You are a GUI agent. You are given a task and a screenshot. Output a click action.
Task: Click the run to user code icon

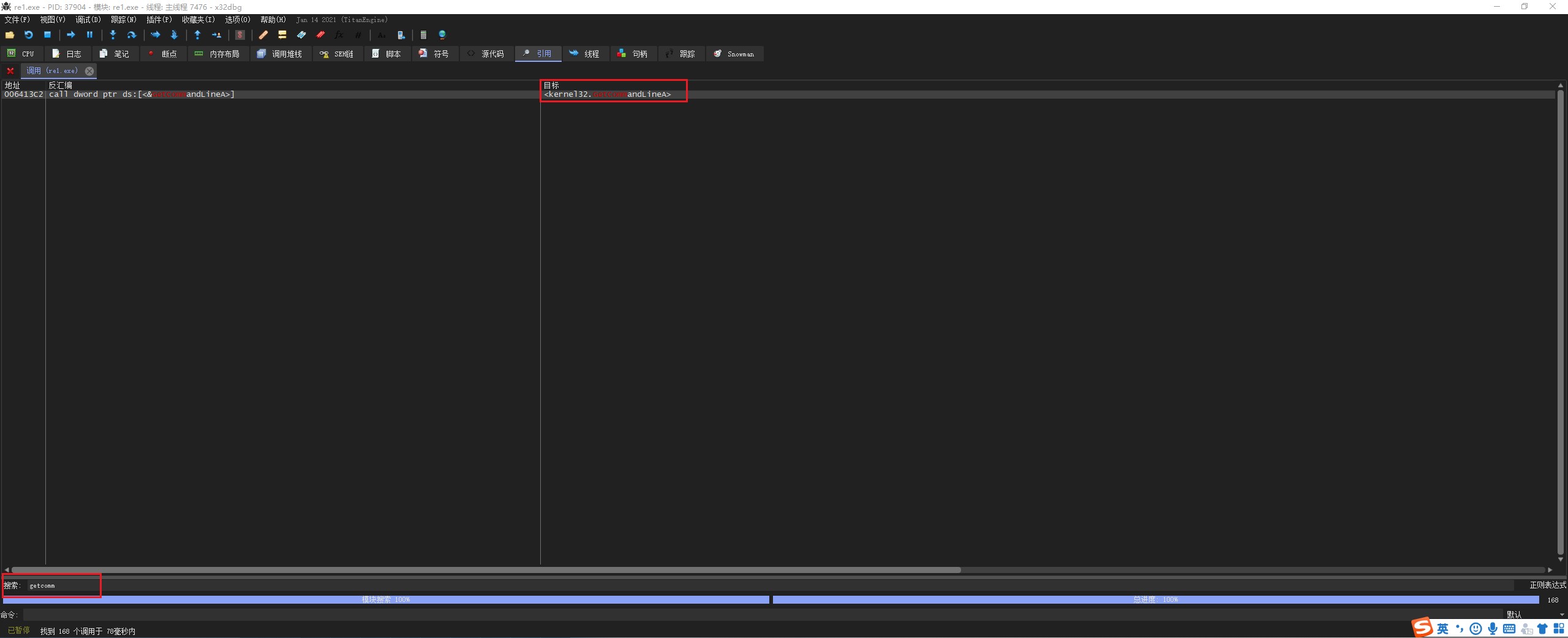coord(216,35)
